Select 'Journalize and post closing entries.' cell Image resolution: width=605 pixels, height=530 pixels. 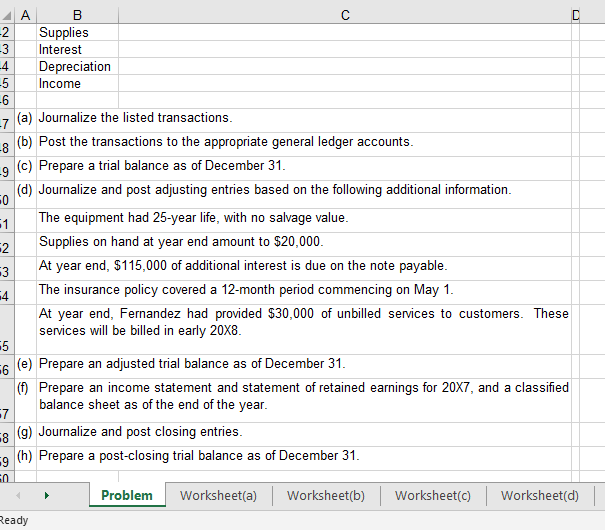coord(304,434)
